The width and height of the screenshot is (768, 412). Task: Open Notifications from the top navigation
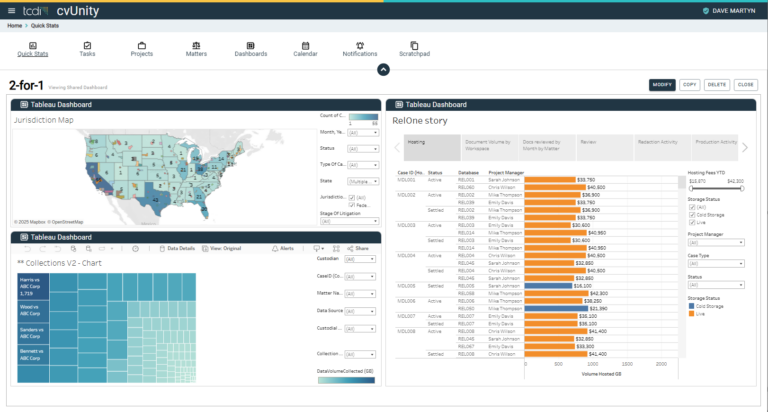click(360, 46)
